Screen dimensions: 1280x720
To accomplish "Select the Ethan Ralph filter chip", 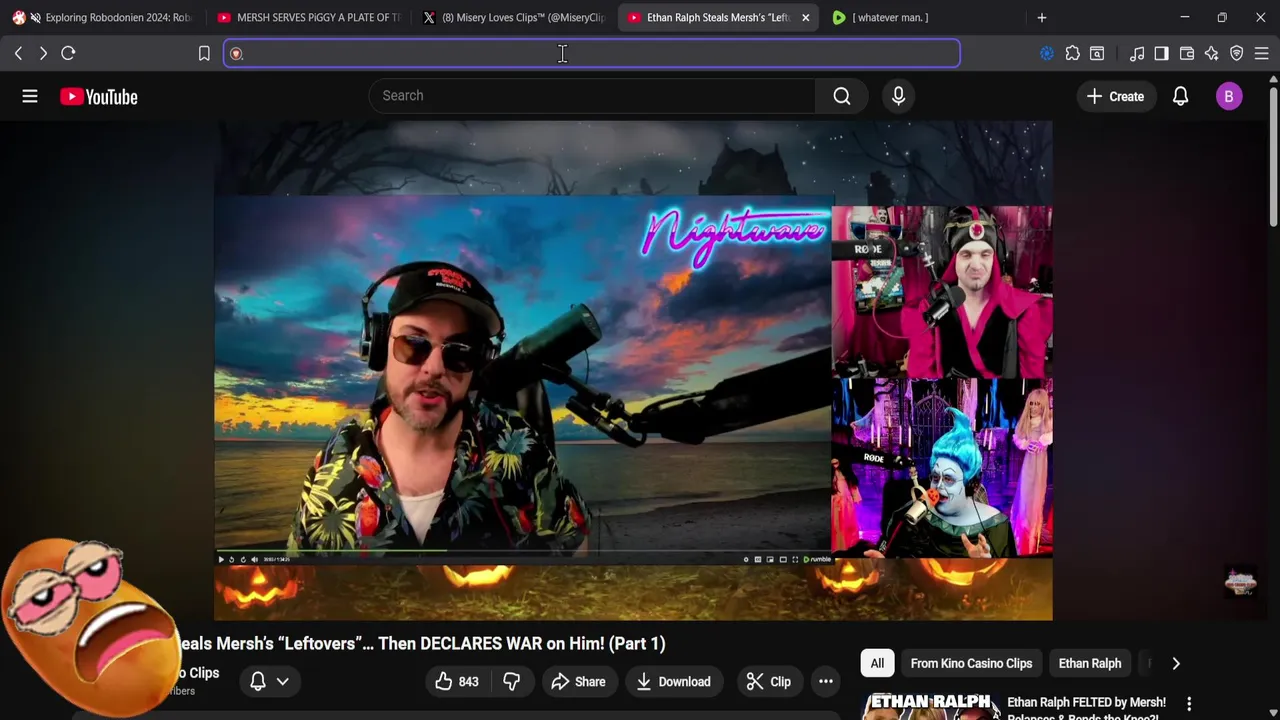I will tap(1090, 664).
